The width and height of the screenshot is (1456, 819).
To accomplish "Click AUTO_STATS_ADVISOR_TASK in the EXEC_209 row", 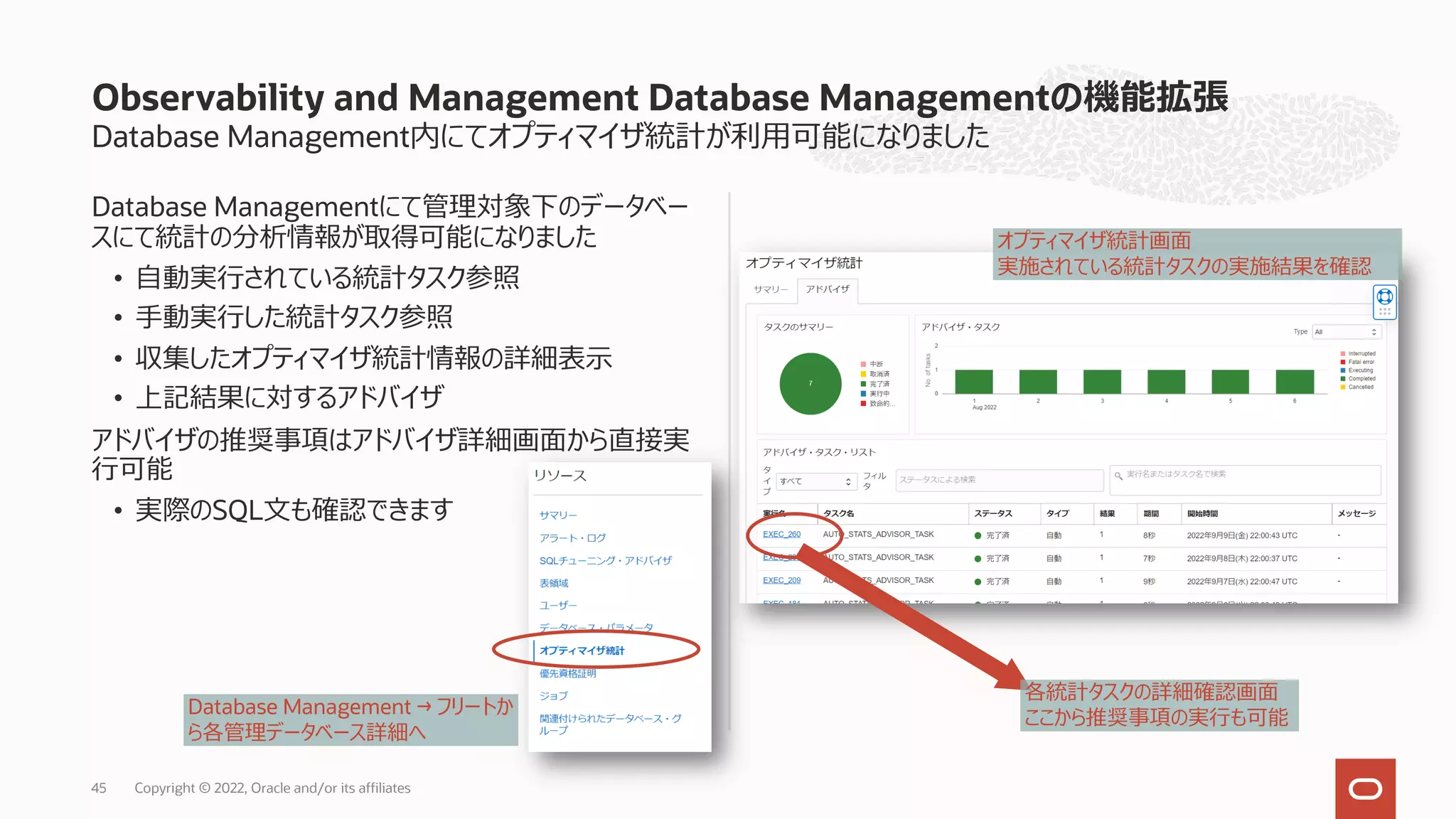I will click(878, 580).
